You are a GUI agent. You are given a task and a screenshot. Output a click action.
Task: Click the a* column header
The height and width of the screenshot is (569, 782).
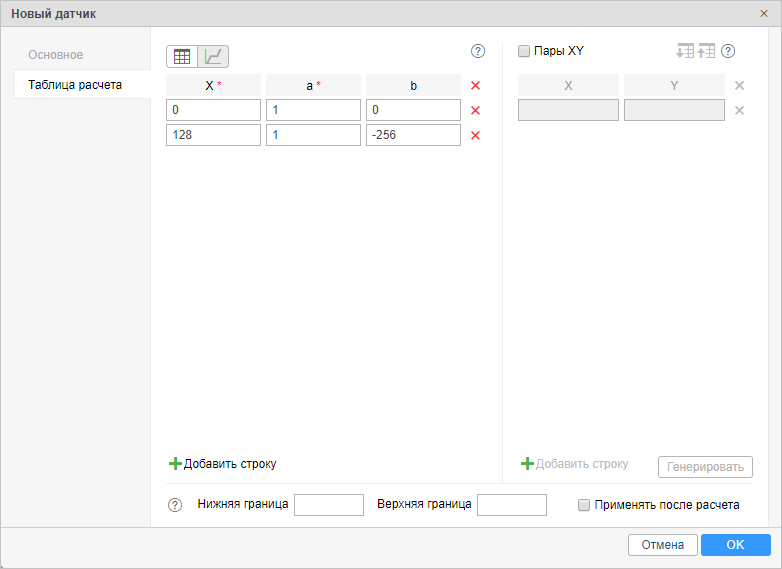point(313,85)
